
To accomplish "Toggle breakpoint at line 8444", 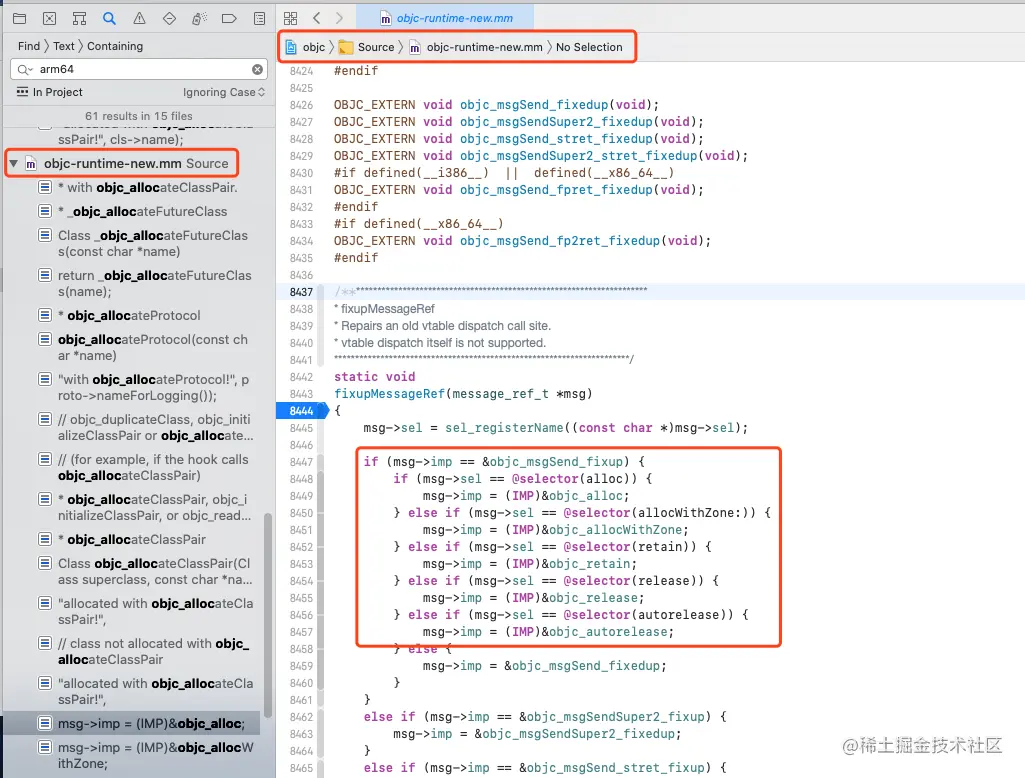I will (301, 411).
